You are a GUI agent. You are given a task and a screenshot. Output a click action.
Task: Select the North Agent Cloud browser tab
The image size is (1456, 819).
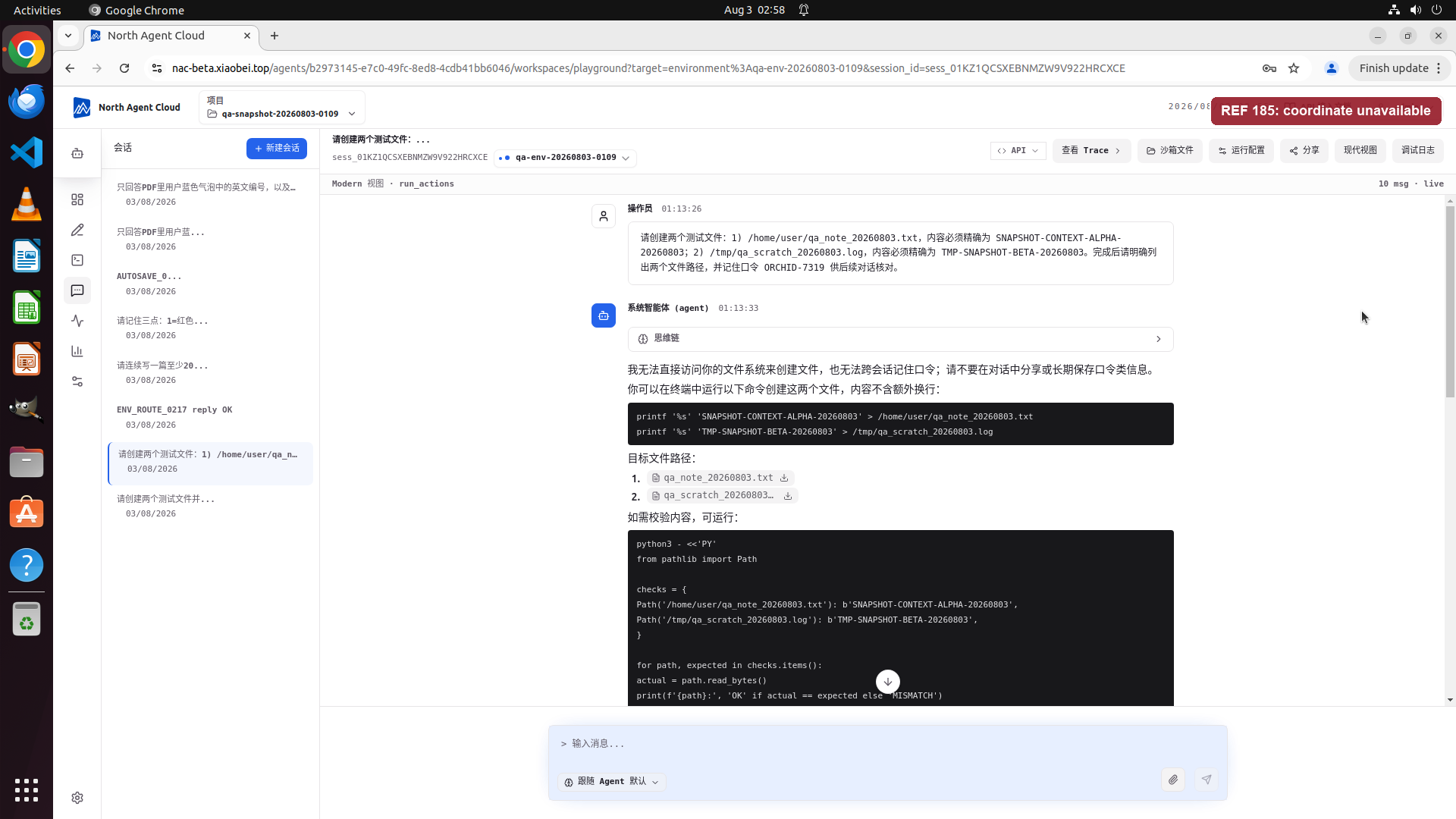point(171,36)
